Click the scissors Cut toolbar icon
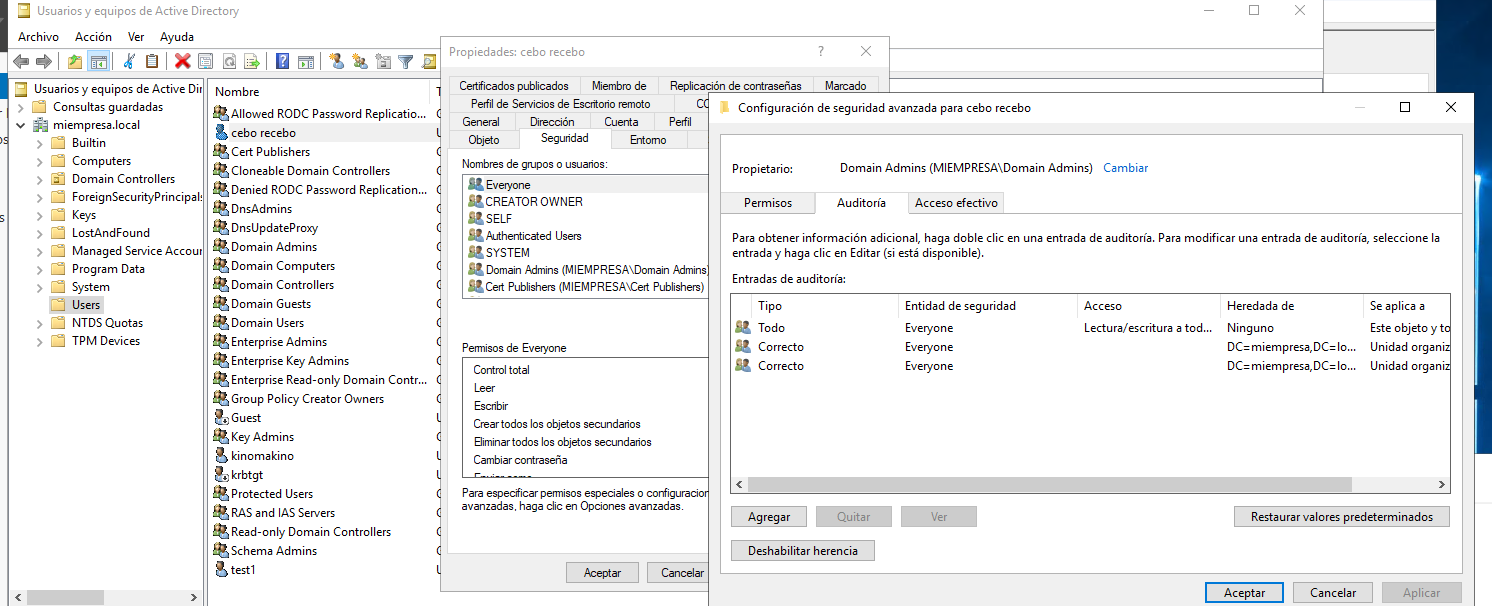The width and height of the screenshot is (1492, 606). tap(129, 61)
